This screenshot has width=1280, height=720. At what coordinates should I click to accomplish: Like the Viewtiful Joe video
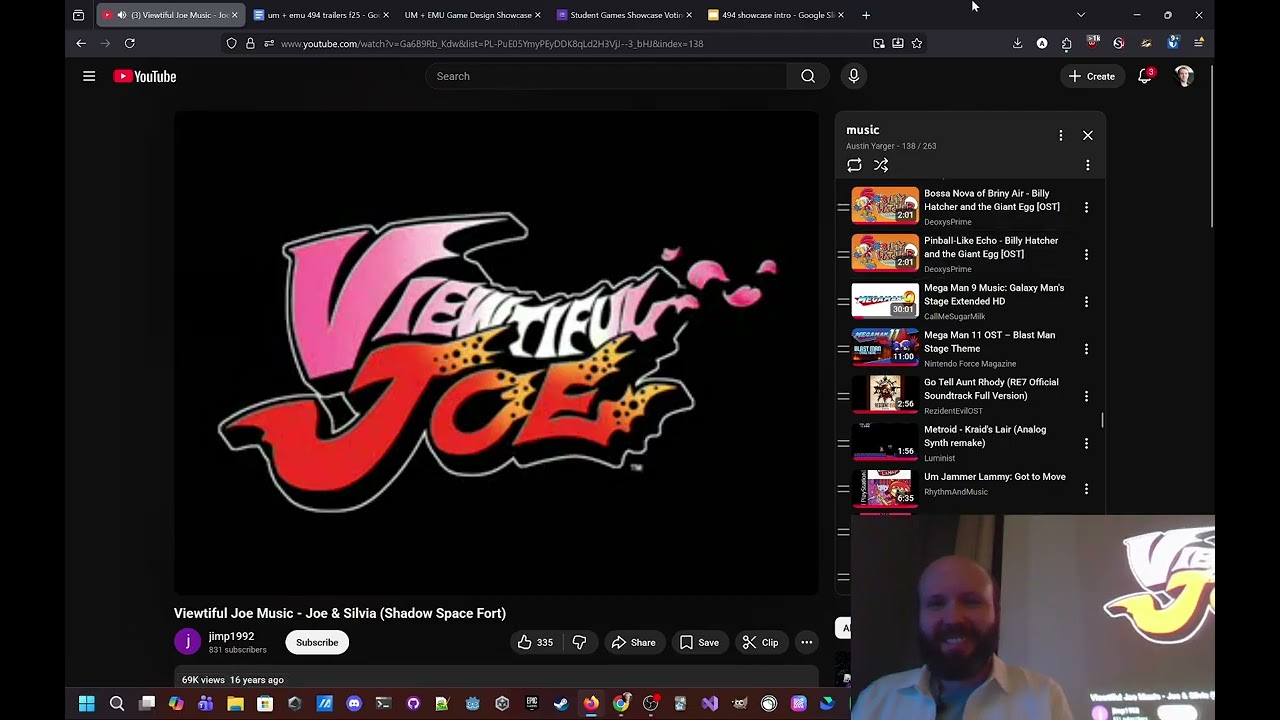pyautogui.click(x=535, y=642)
